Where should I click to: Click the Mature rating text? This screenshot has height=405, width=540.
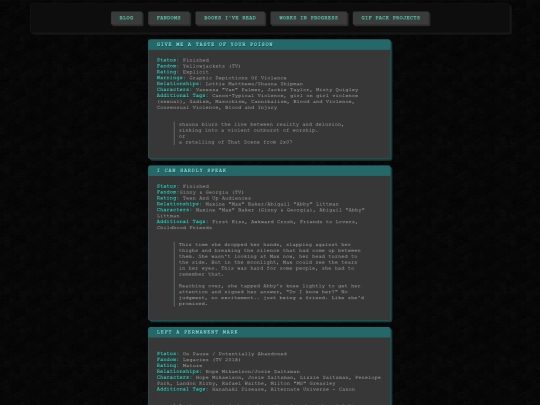pyautogui.click(x=192, y=365)
